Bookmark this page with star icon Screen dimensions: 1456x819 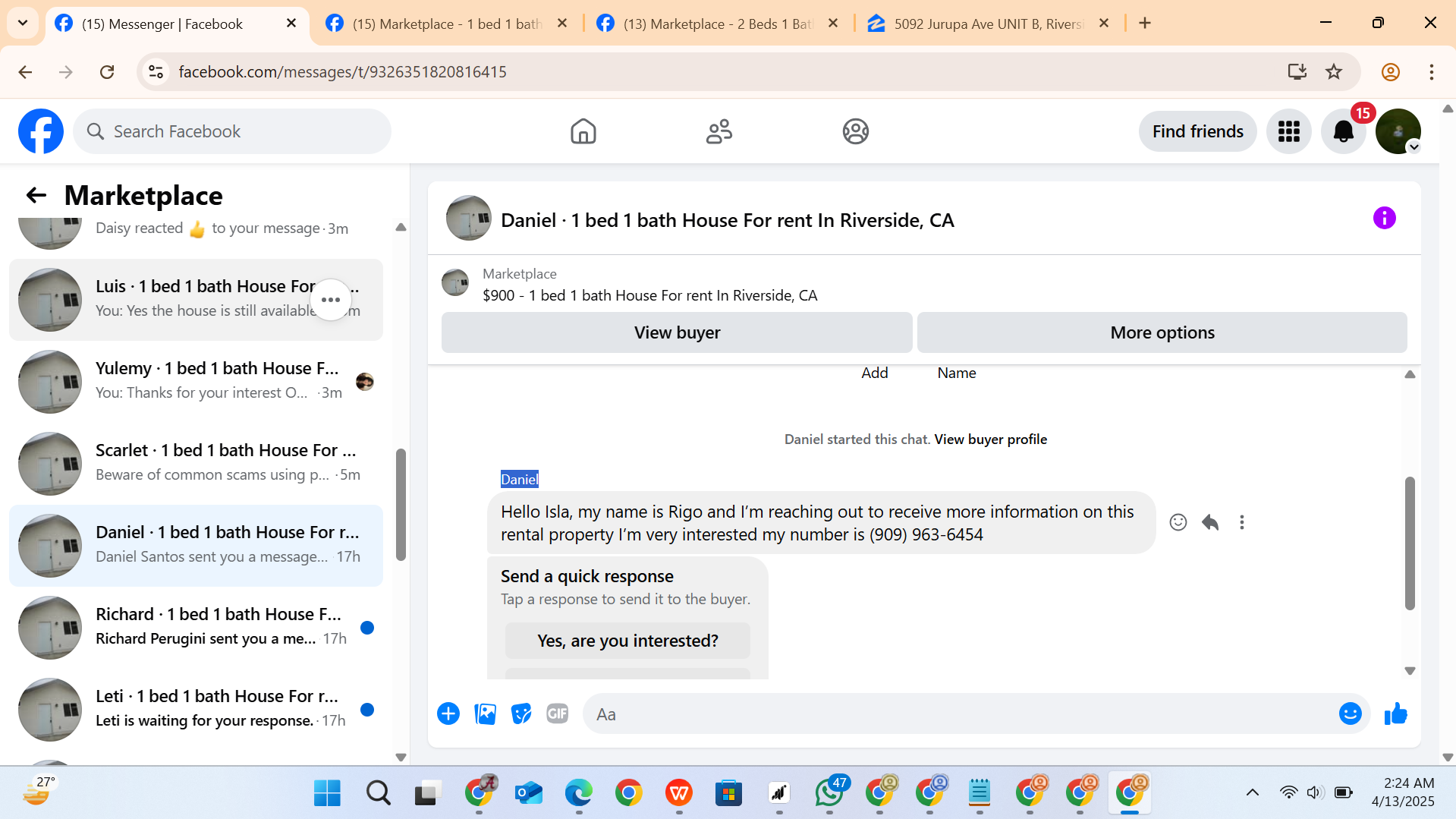(x=1334, y=72)
